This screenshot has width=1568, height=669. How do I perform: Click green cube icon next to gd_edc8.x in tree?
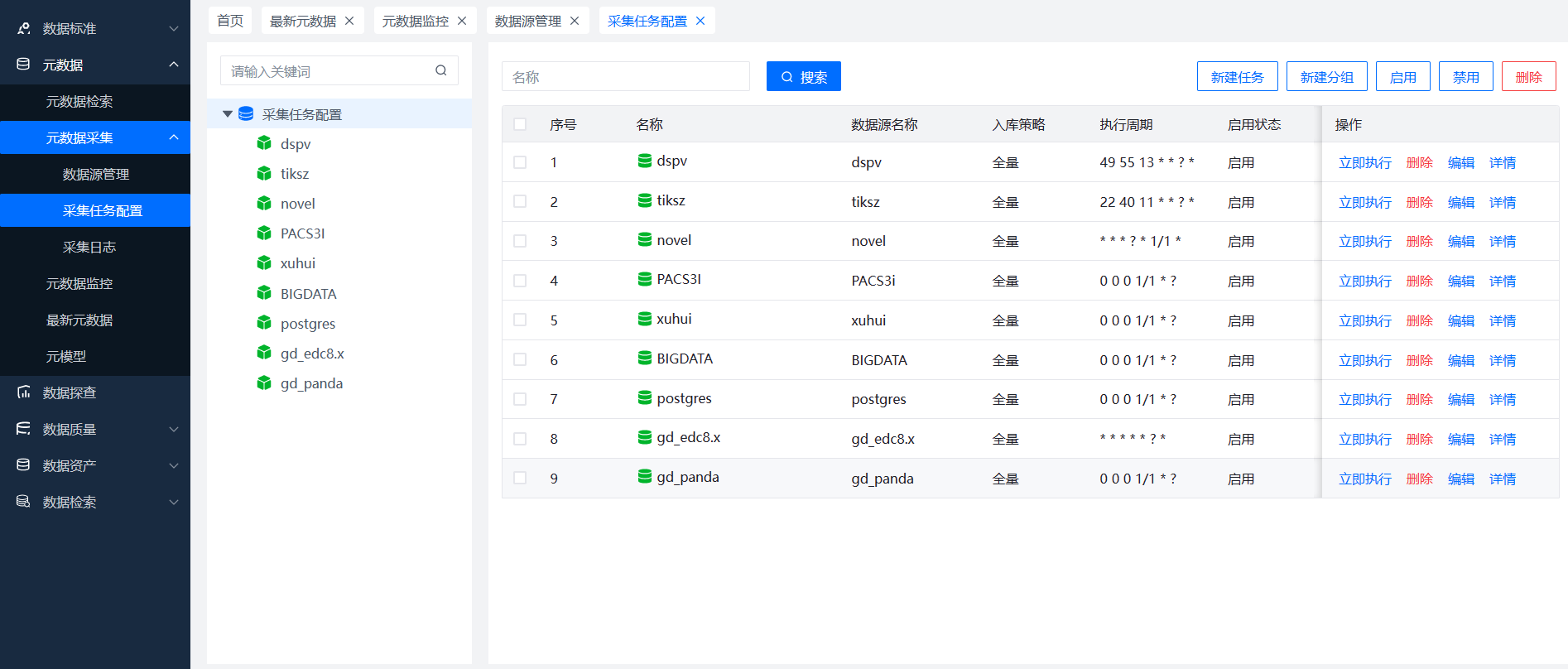[x=264, y=353]
